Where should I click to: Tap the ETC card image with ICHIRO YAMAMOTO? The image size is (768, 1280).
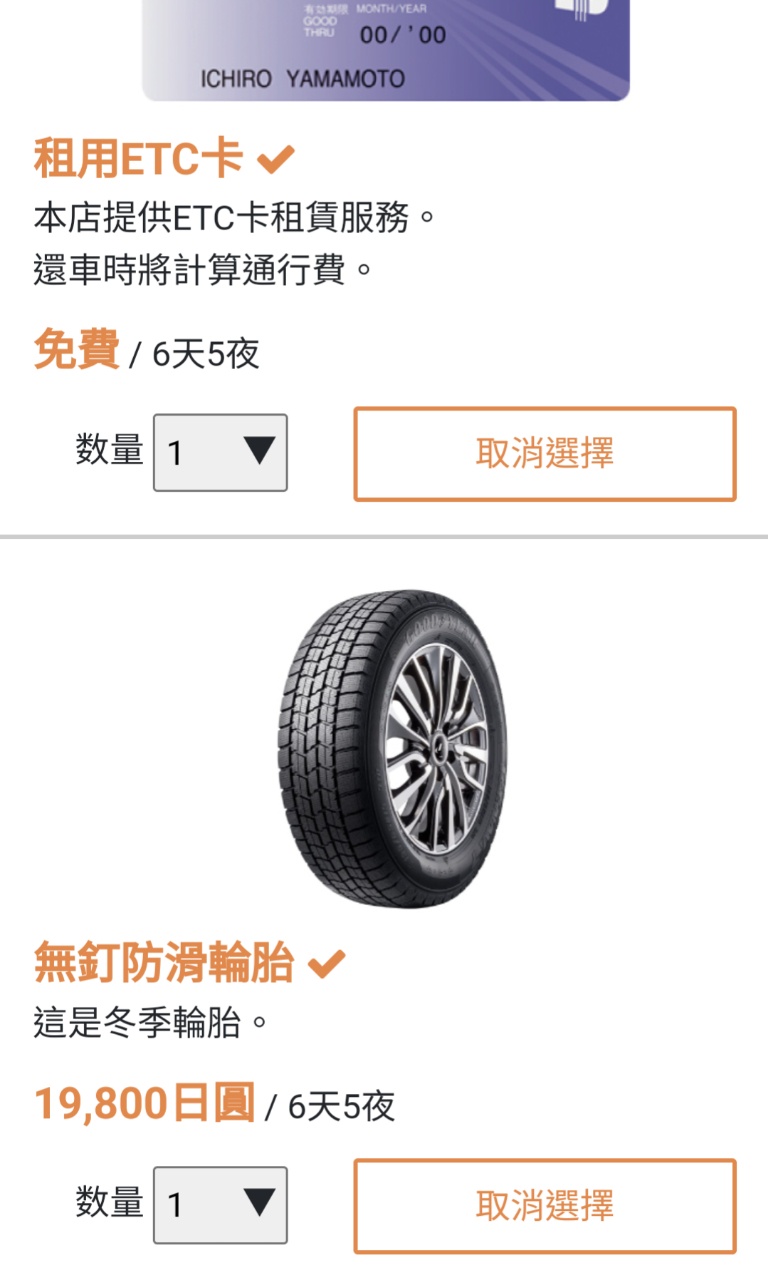386,50
